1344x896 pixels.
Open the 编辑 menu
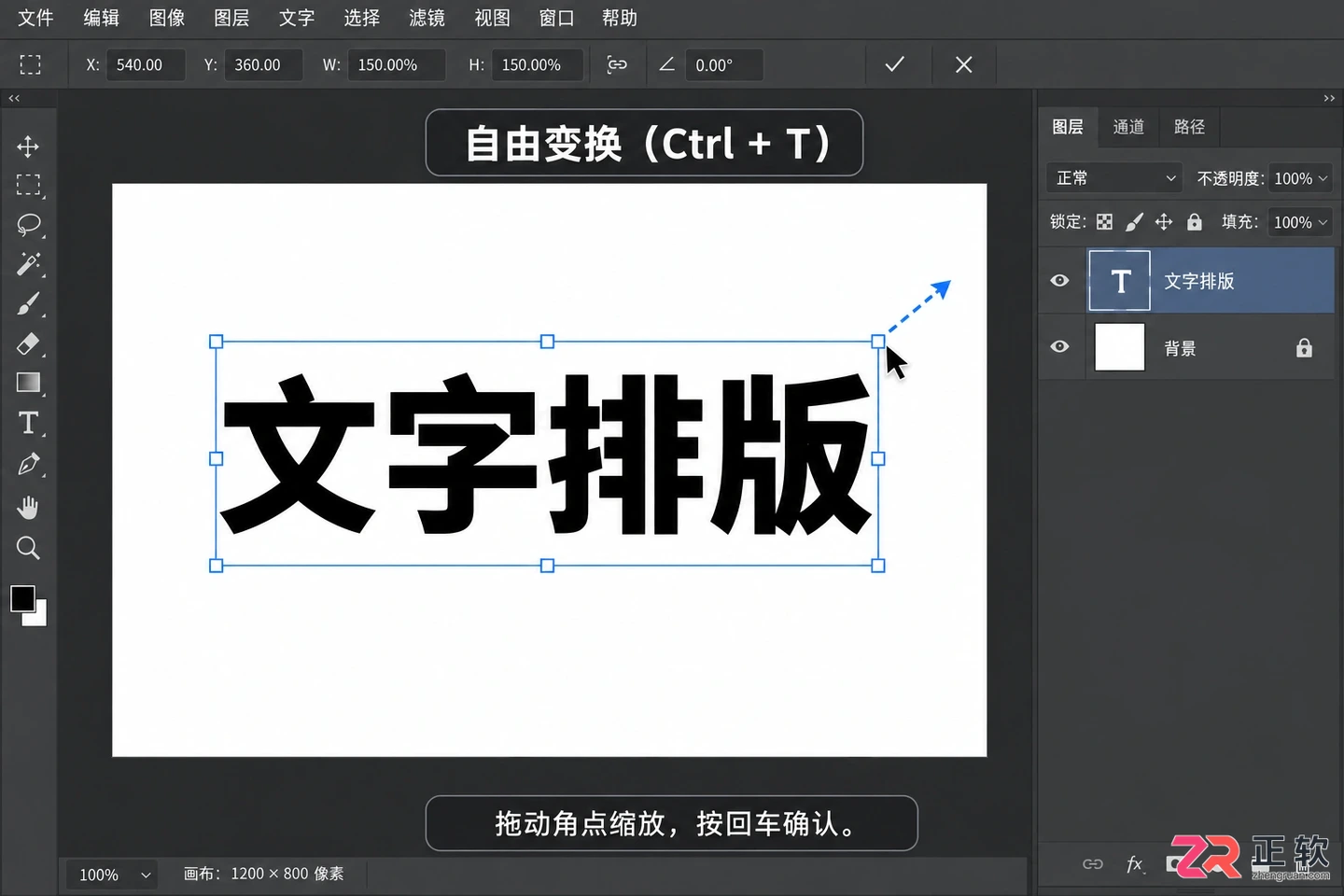(x=101, y=18)
